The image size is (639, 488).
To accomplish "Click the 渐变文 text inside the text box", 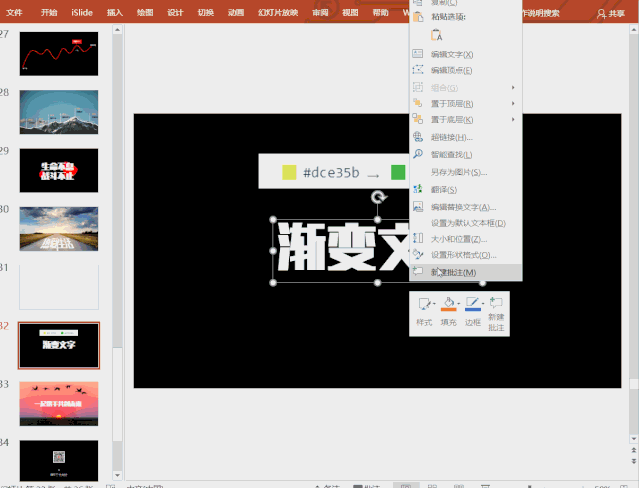I will [343, 248].
